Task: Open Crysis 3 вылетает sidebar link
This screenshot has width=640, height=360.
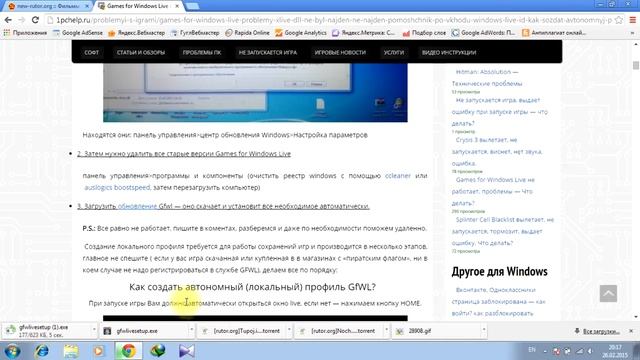Action: (497, 151)
